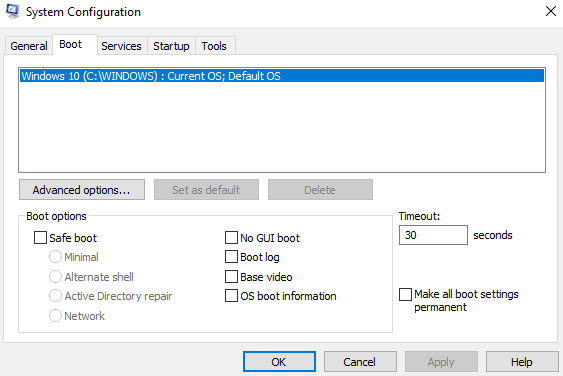563x376 pixels.
Task: Close the System Configuration window
Action: (550, 11)
